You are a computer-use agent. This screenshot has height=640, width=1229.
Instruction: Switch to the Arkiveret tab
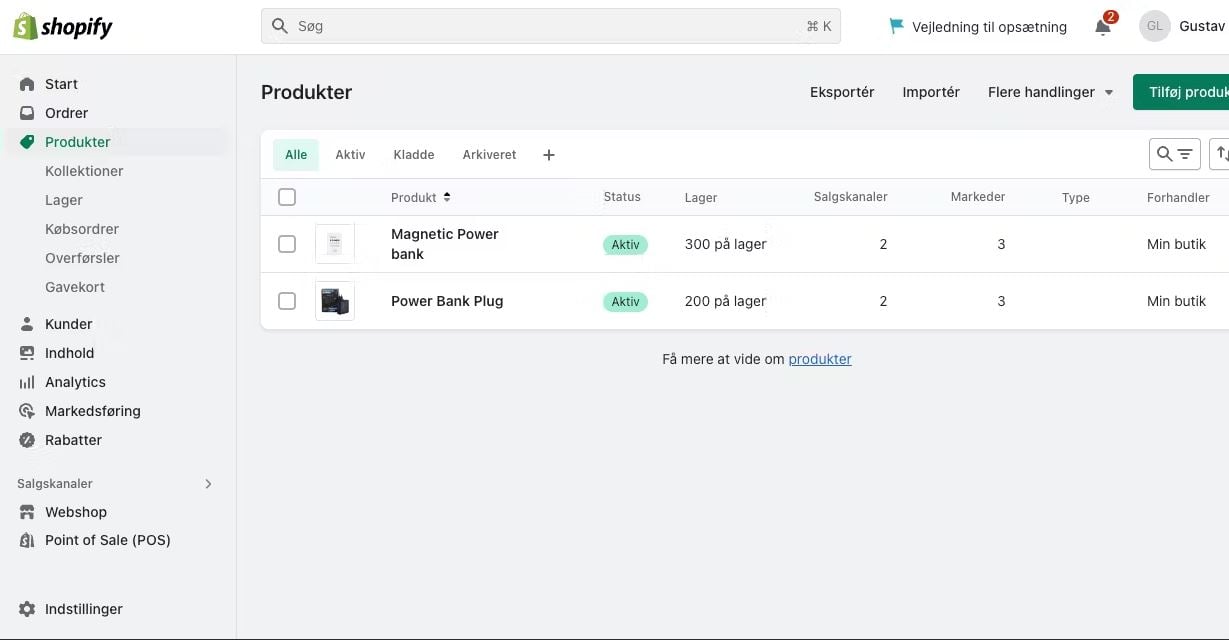pyautogui.click(x=489, y=155)
